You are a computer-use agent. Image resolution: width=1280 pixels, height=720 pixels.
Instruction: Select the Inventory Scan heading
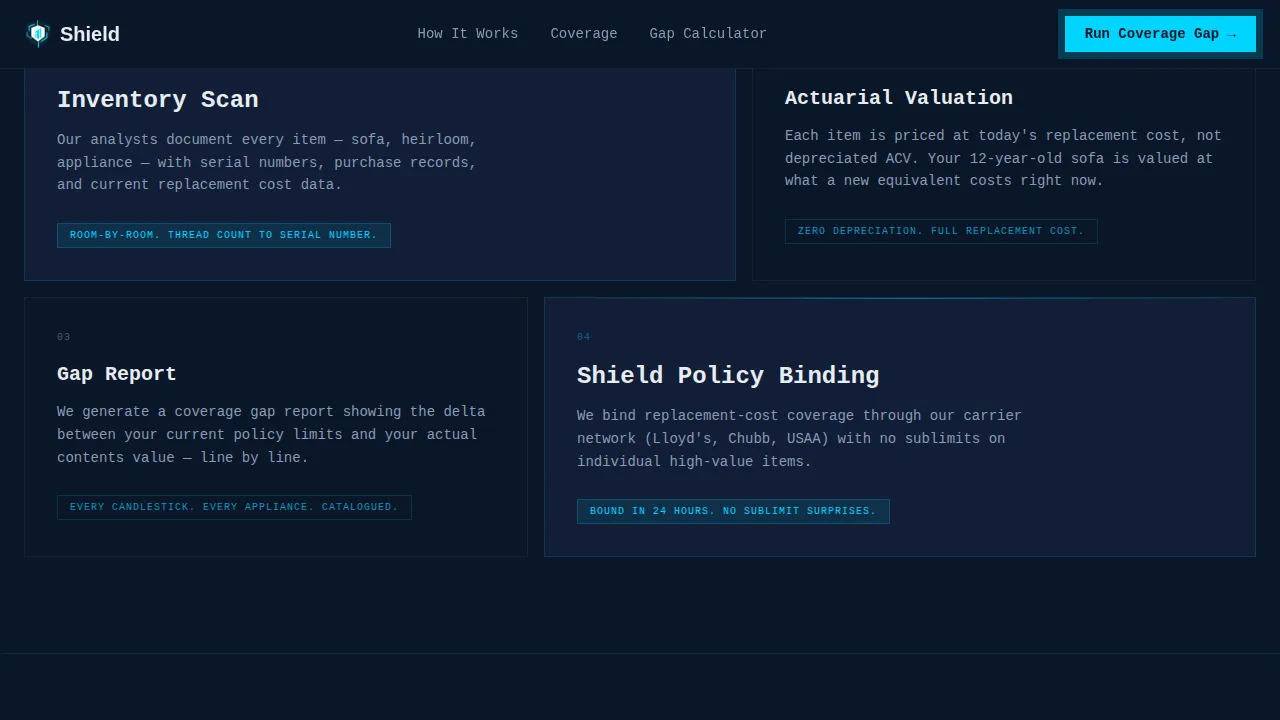(x=158, y=100)
